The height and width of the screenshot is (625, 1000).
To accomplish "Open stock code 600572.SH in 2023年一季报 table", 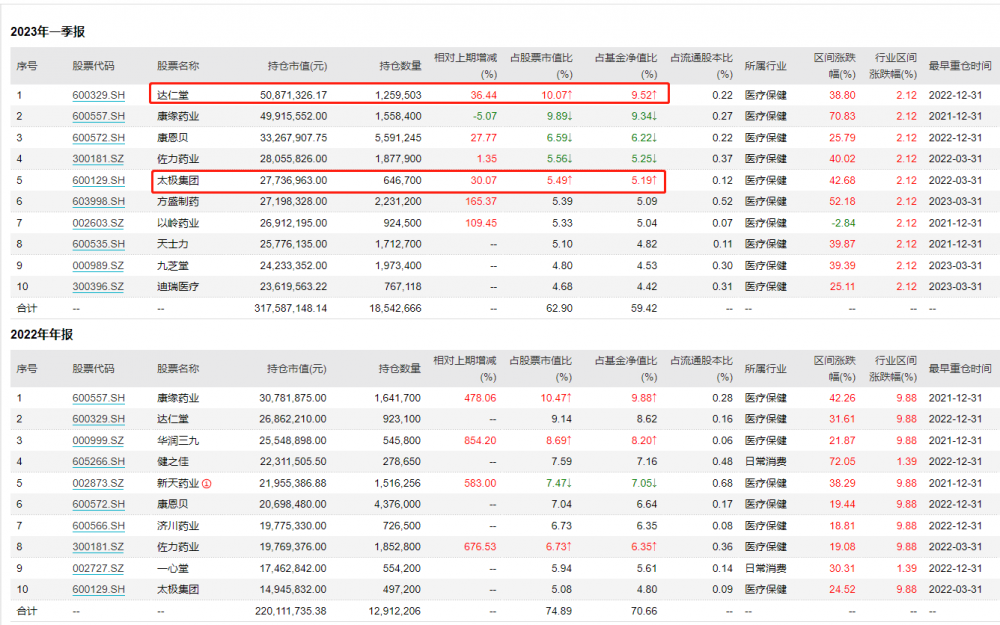I will coord(98,138).
